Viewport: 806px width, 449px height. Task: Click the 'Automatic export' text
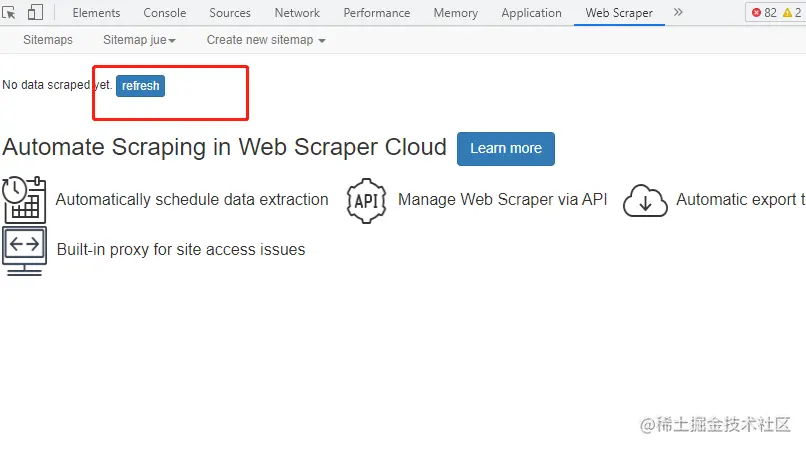[x=740, y=200]
